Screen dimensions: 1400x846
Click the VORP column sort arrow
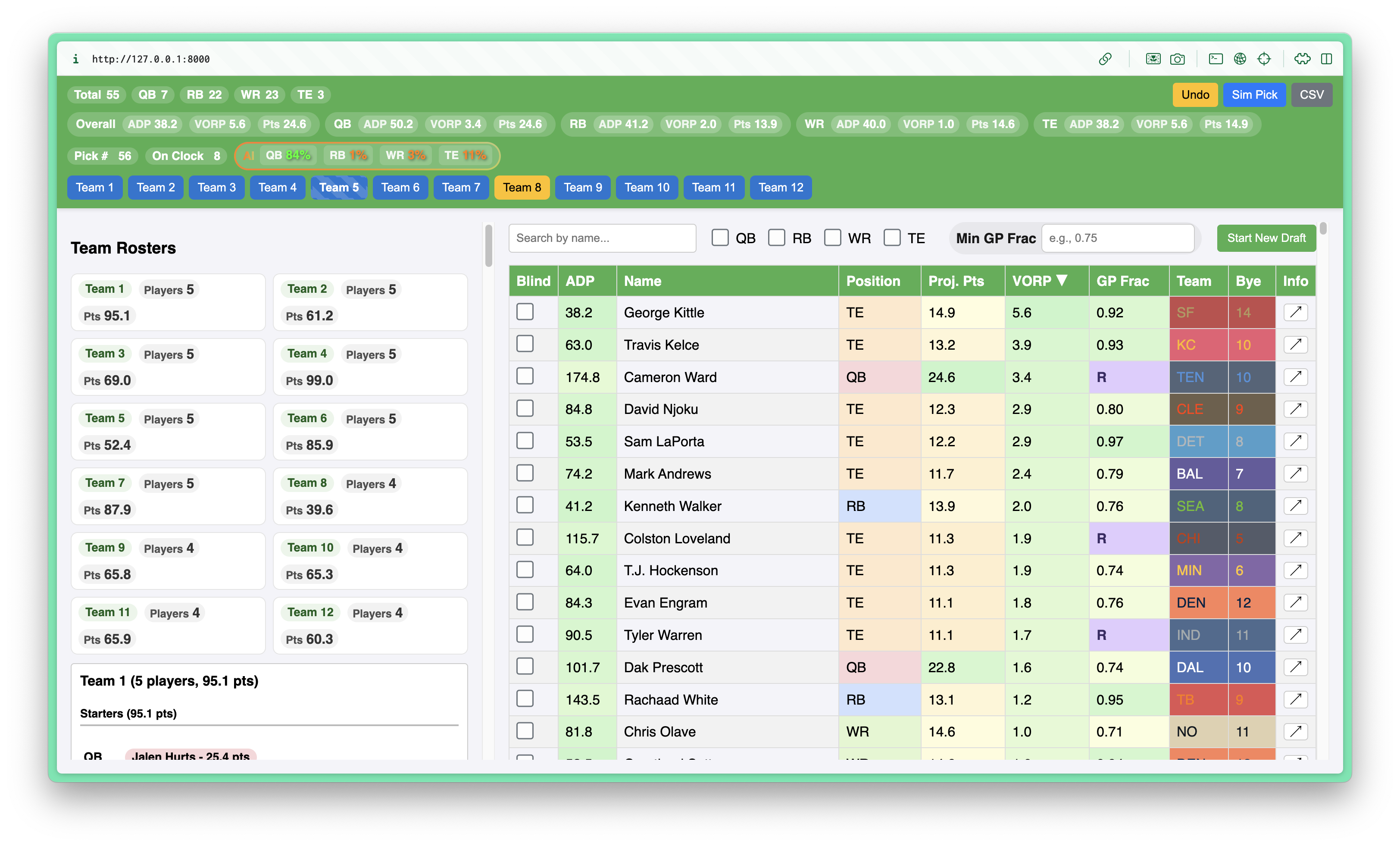[x=1062, y=280]
